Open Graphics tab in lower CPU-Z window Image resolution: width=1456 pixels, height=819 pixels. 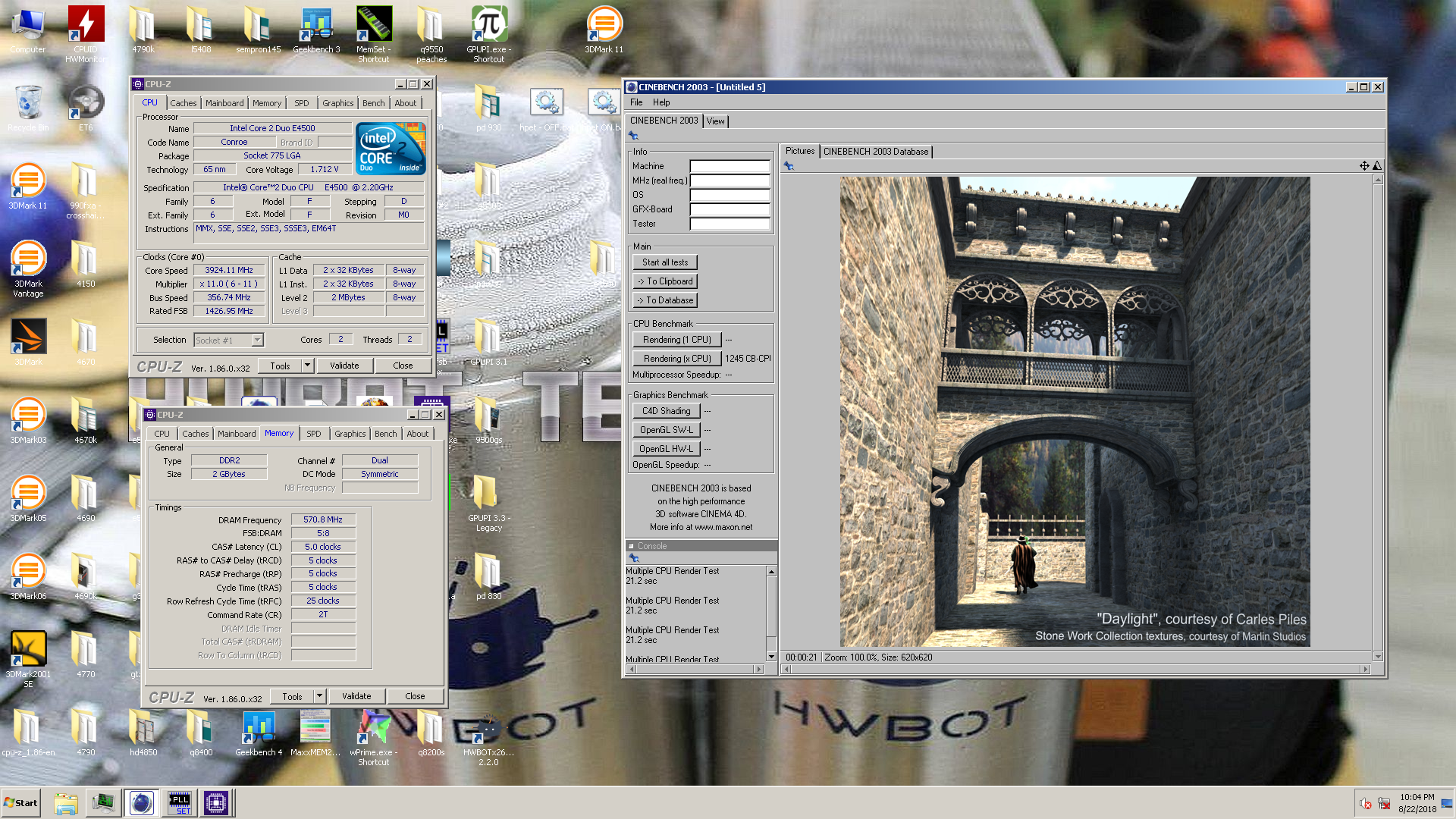(x=350, y=434)
